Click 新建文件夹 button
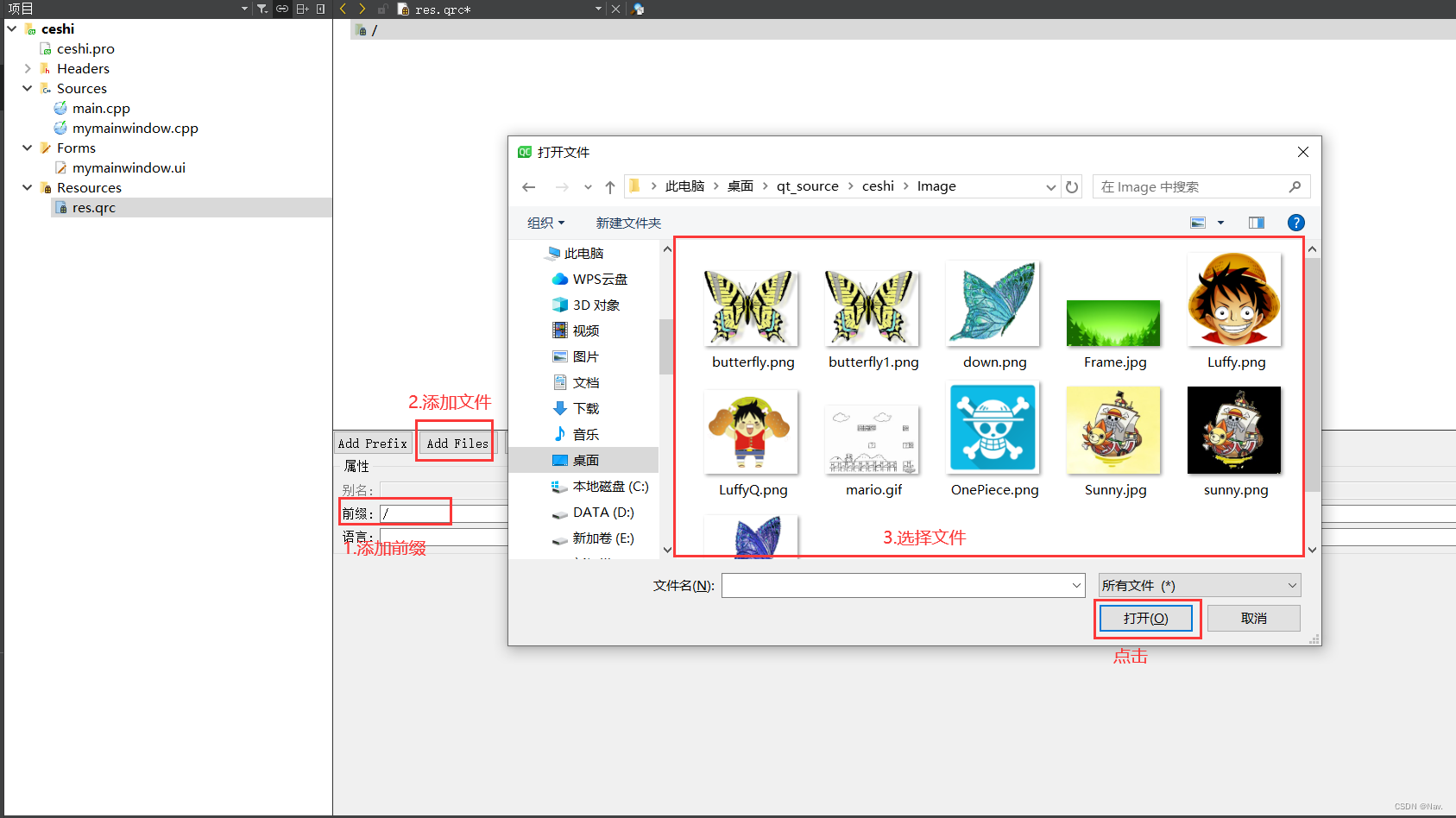The image size is (1456, 818). pyautogui.click(x=628, y=223)
